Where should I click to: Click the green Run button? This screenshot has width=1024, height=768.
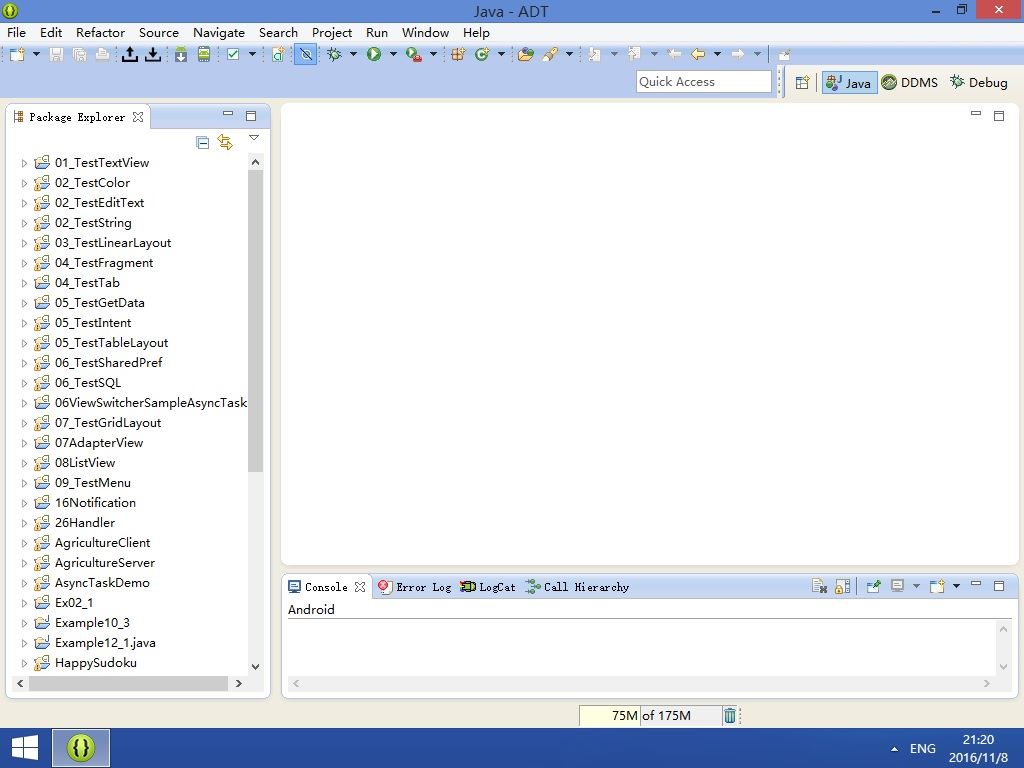[x=374, y=55]
